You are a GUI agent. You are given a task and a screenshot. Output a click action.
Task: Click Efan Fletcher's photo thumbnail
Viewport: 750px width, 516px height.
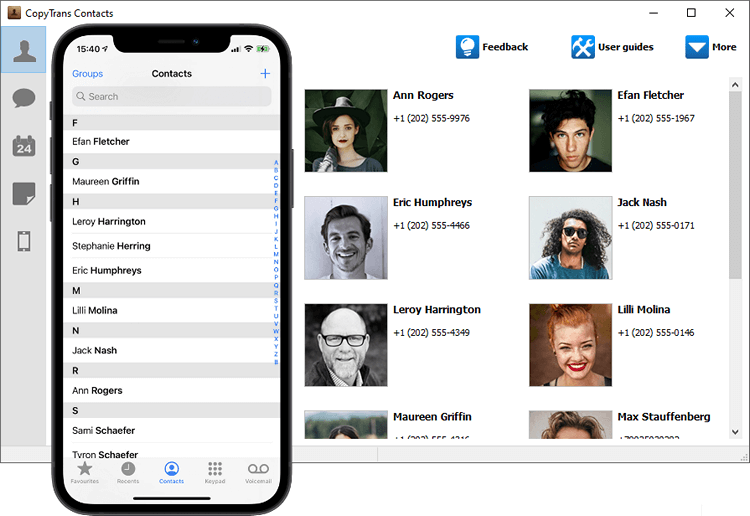(570, 131)
